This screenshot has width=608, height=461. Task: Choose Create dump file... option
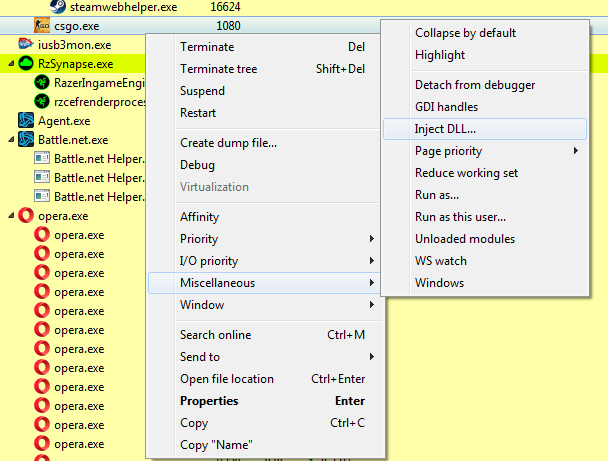264,143
